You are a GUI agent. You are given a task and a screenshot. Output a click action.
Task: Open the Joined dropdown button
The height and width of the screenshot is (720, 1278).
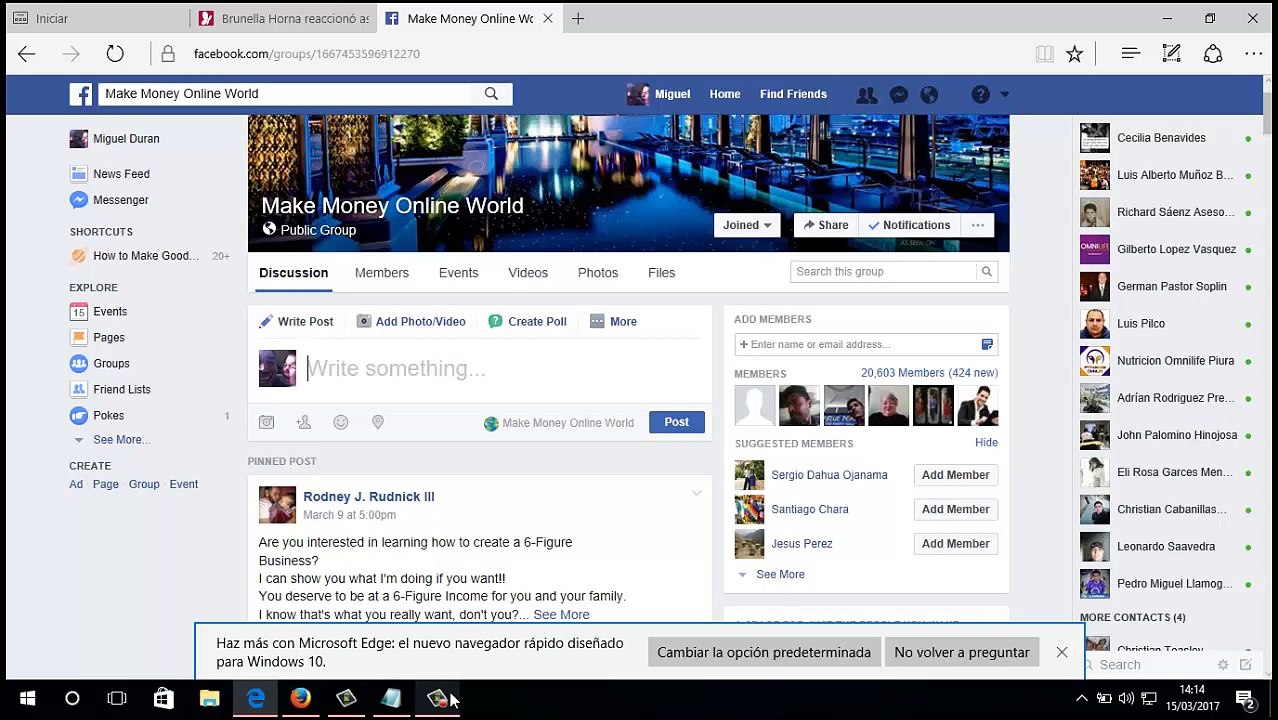pos(748,225)
